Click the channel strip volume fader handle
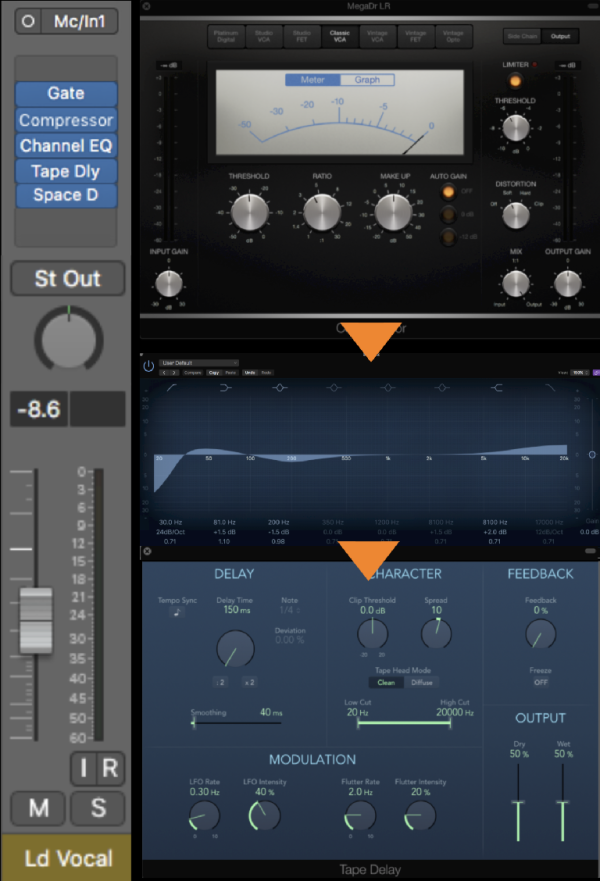 36,620
